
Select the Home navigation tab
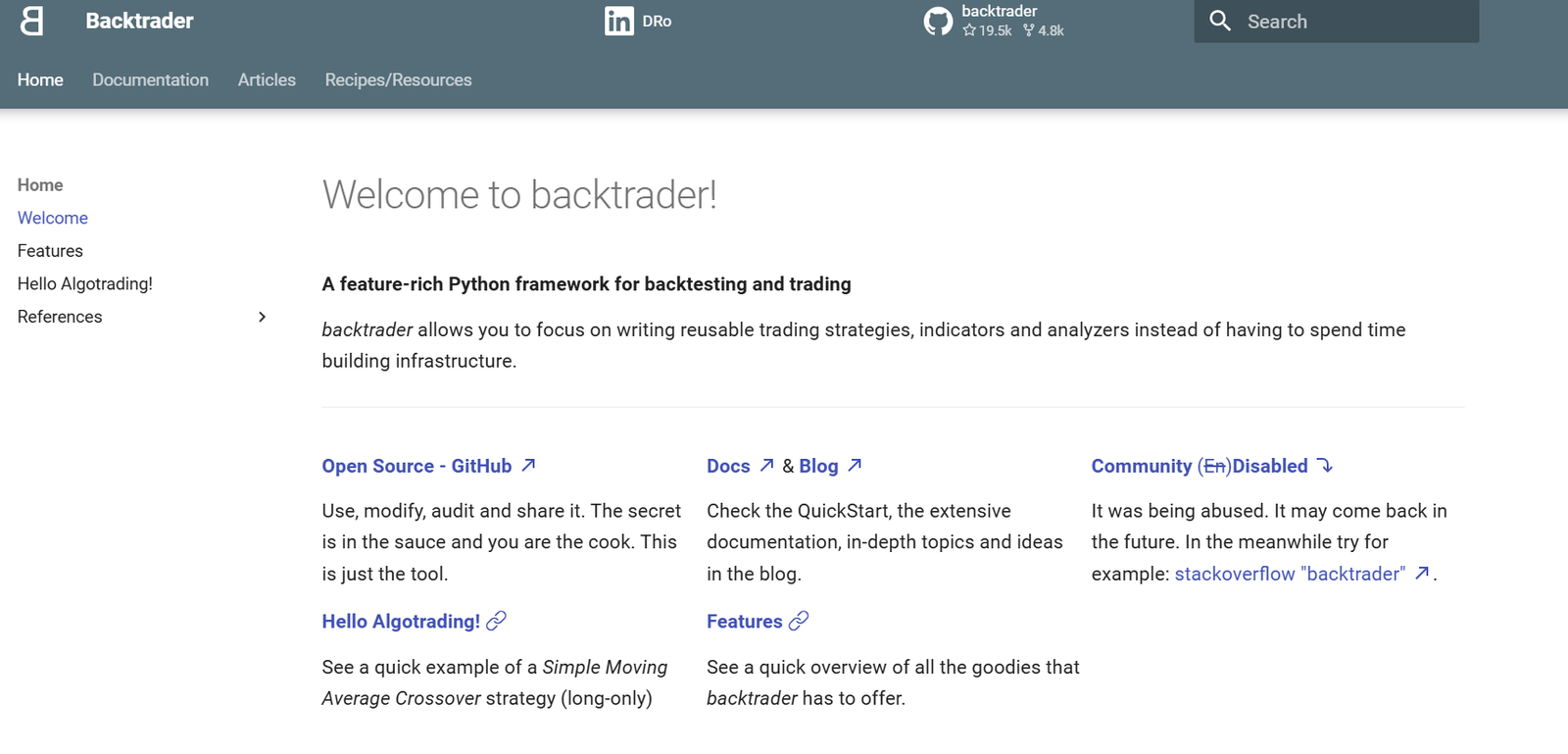coord(40,80)
